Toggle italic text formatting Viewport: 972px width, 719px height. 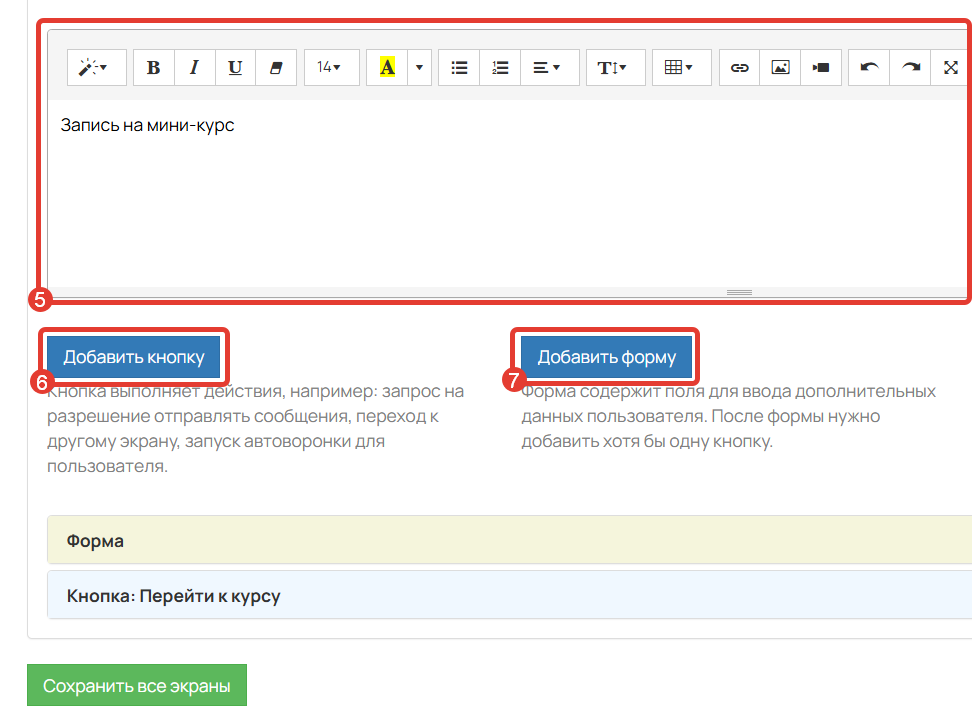tap(194, 68)
